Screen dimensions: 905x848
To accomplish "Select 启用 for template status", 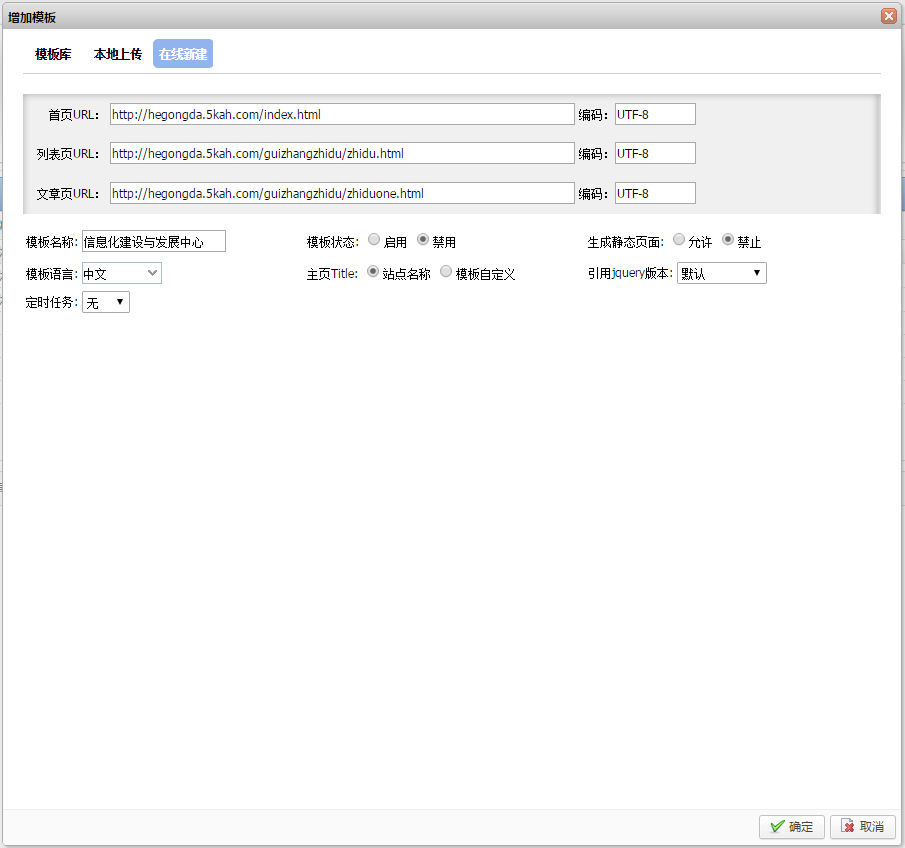I will point(374,240).
